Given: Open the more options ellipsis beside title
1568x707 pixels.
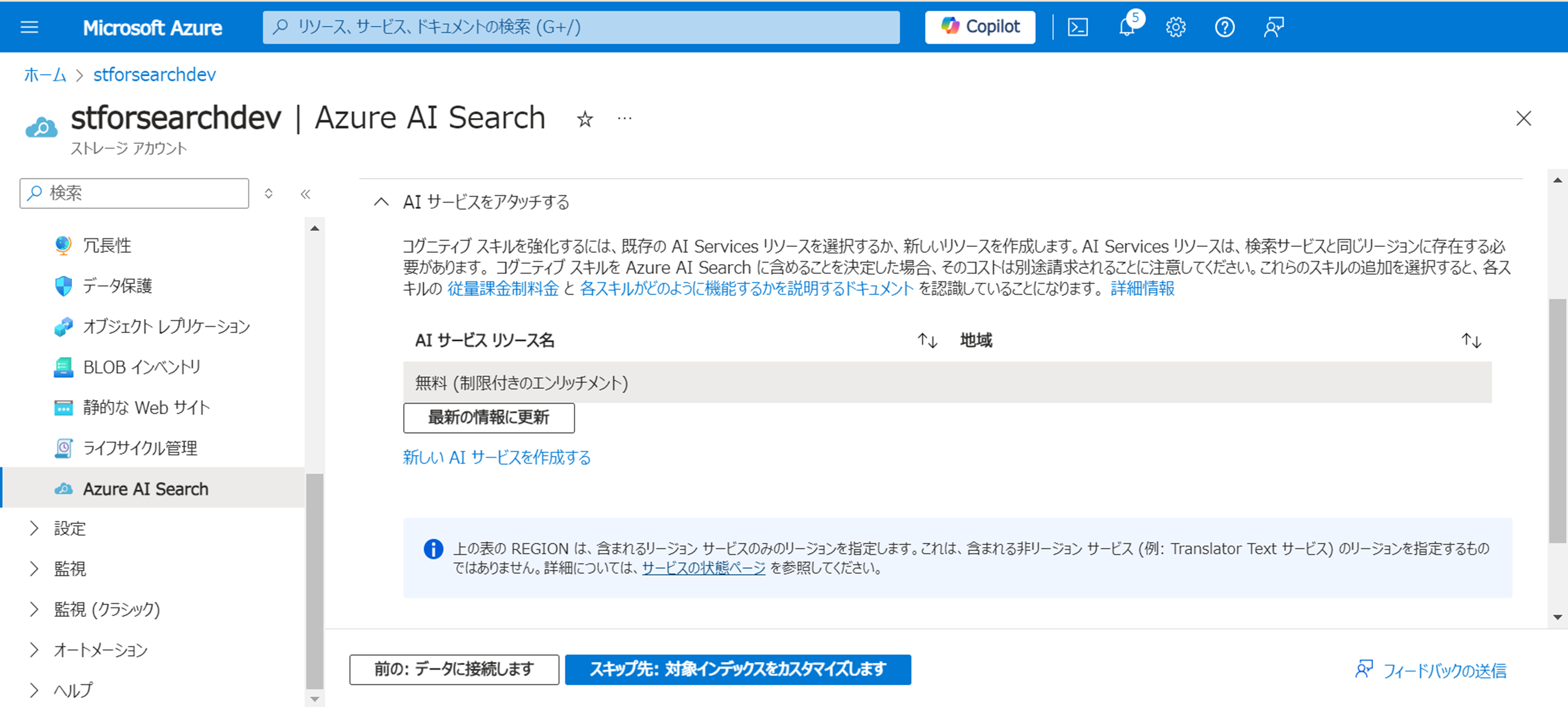Looking at the screenshot, I should point(625,118).
